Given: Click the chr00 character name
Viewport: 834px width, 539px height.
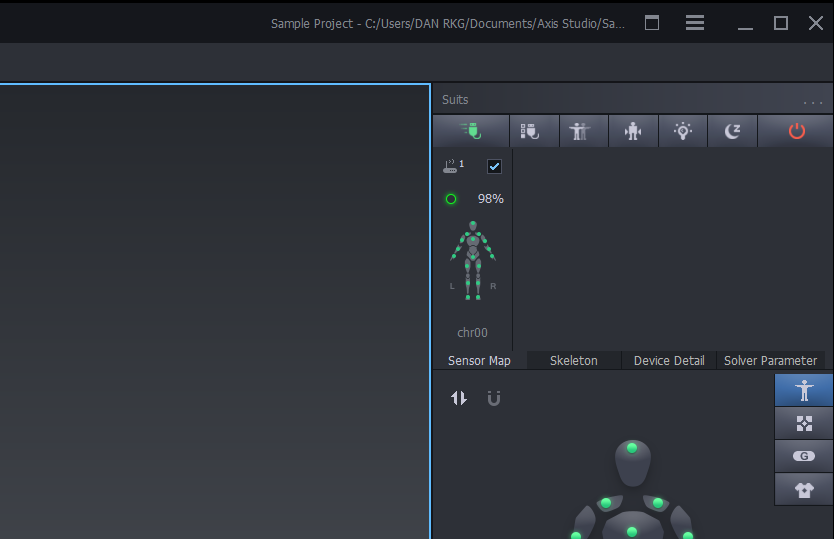Looking at the screenshot, I should pos(472,333).
